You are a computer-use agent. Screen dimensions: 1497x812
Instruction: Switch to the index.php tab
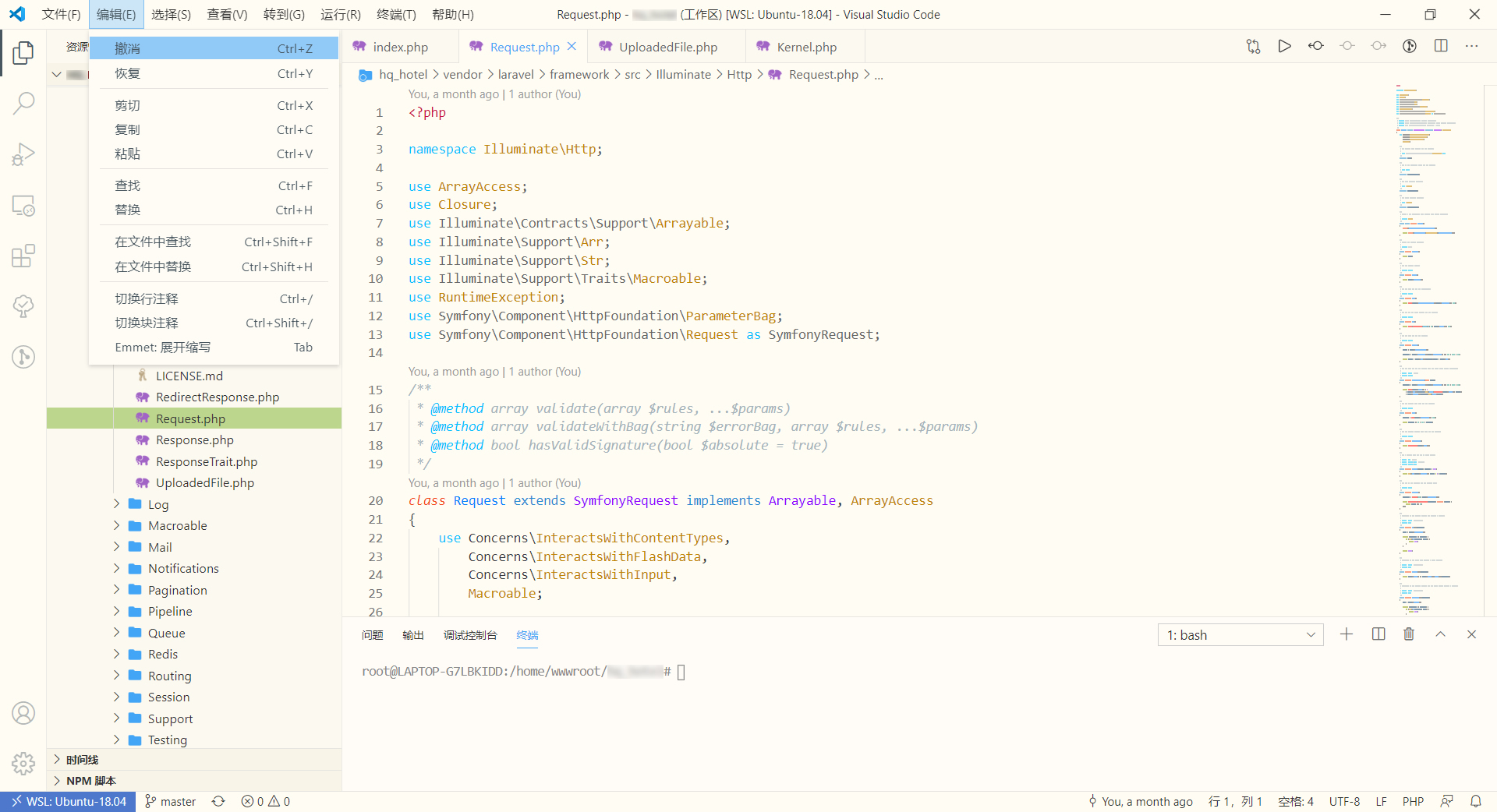[400, 47]
